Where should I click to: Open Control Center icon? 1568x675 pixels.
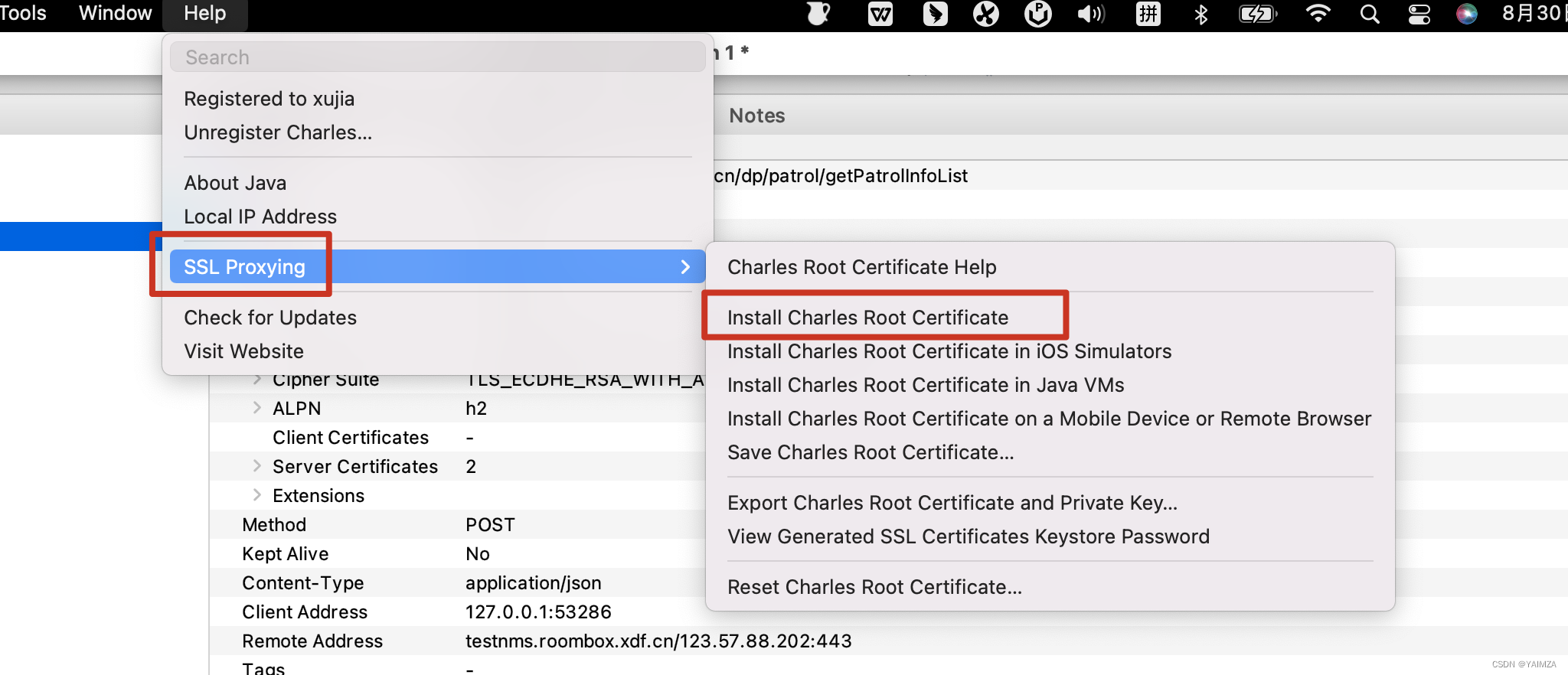pyautogui.click(x=1419, y=14)
